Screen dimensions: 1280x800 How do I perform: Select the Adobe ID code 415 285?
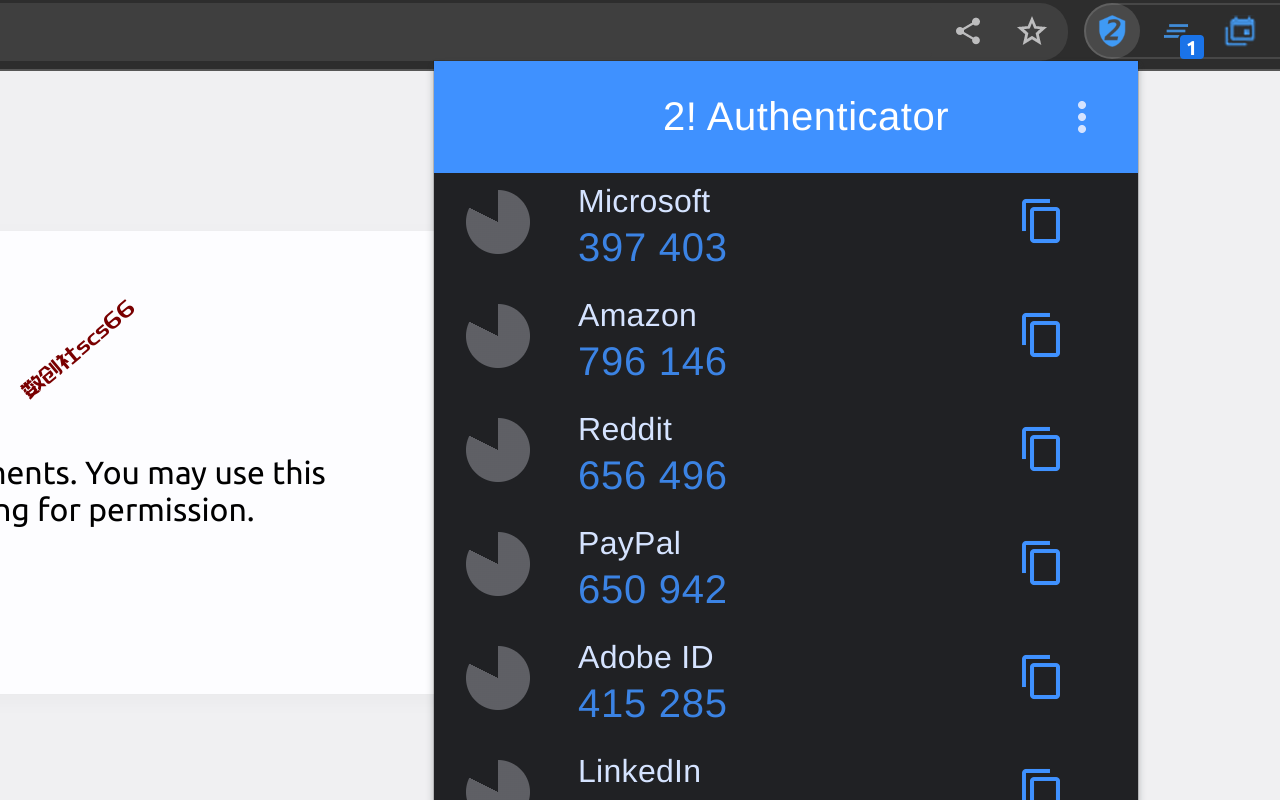pos(652,703)
